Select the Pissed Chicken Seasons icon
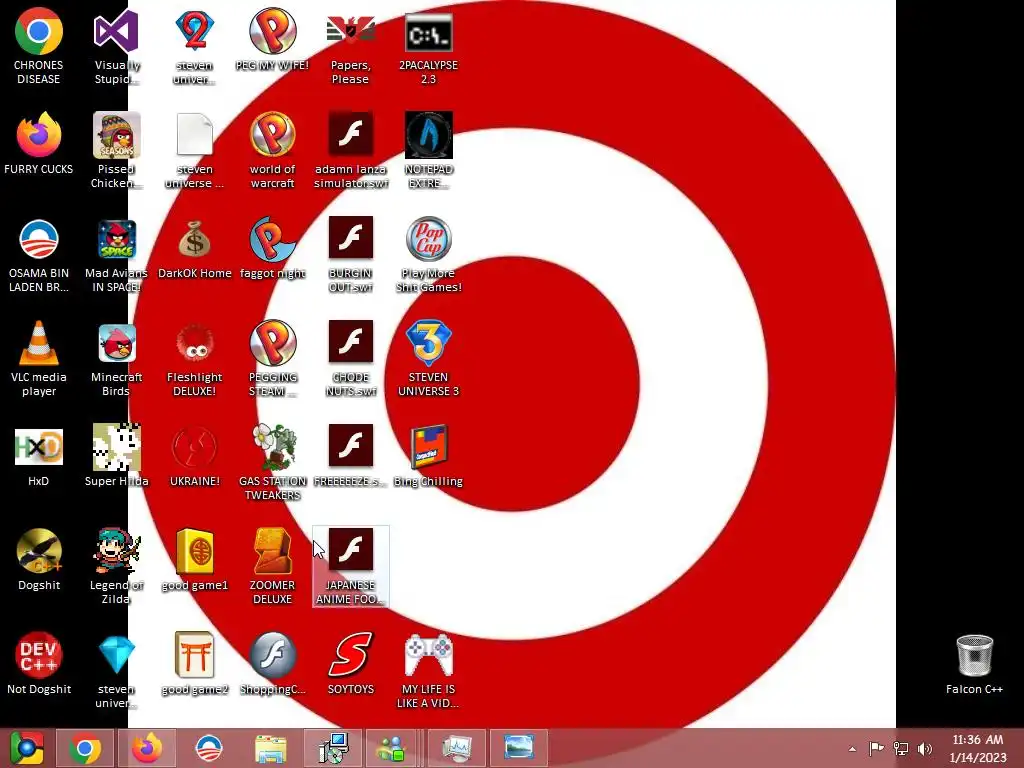Screen dimensions: 1024x768 point(116,150)
